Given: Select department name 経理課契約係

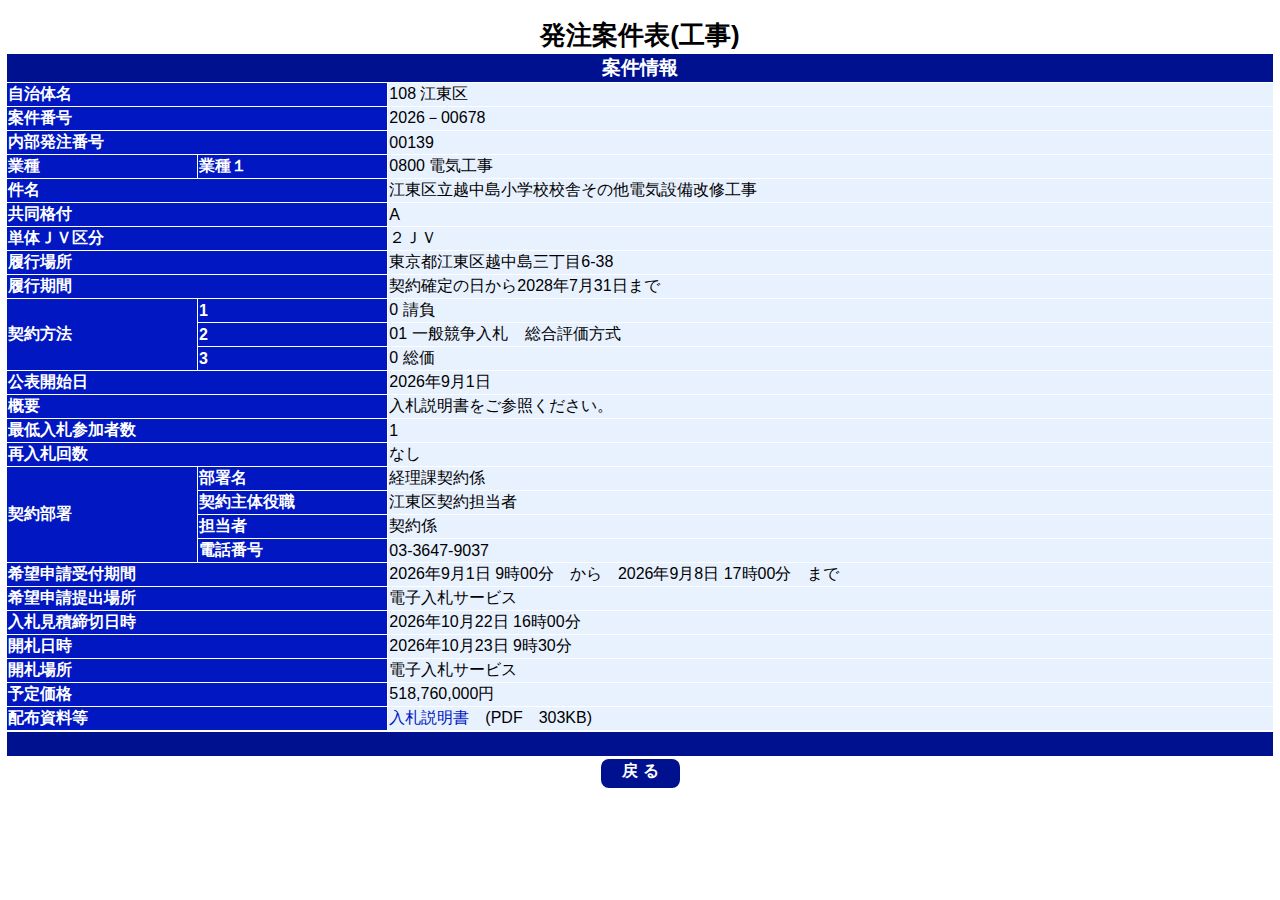Looking at the screenshot, I should [437, 478].
